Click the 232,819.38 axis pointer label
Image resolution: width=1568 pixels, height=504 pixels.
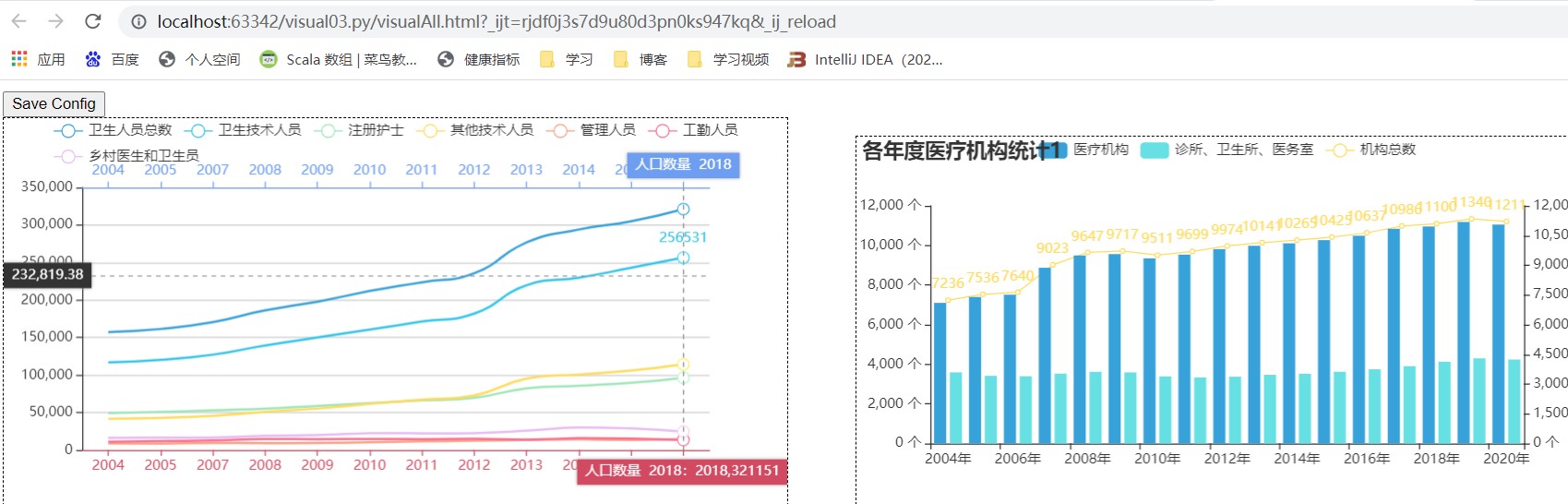pyautogui.click(x=47, y=275)
